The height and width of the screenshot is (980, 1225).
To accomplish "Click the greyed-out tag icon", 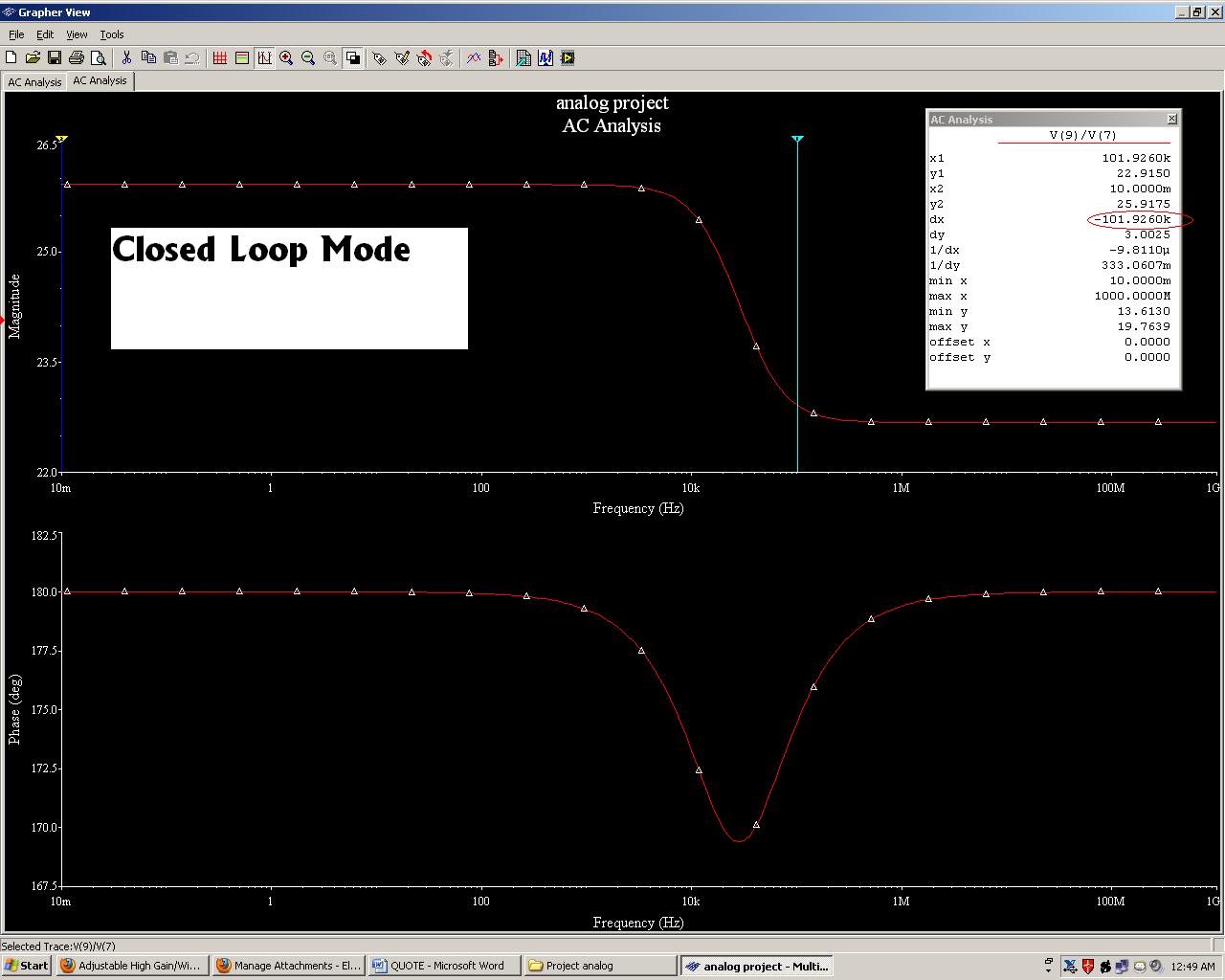I will tap(446, 58).
